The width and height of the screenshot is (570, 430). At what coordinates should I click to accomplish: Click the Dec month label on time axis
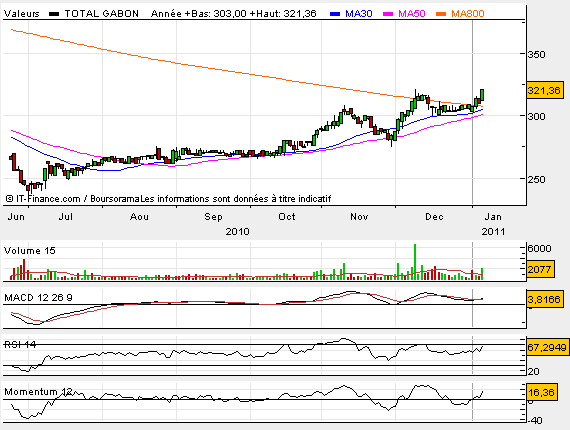click(x=434, y=217)
